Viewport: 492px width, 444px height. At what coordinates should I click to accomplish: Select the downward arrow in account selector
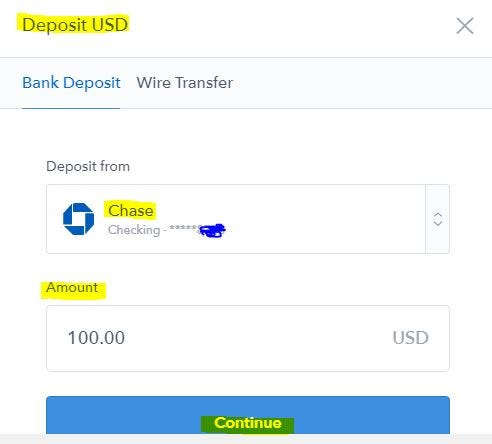click(x=437, y=224)
